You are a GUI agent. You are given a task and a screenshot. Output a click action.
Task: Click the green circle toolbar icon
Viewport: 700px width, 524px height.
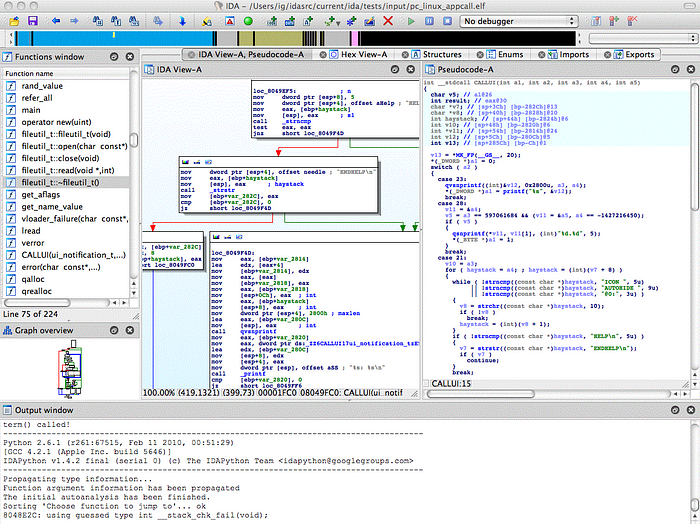tap(248, 21)
